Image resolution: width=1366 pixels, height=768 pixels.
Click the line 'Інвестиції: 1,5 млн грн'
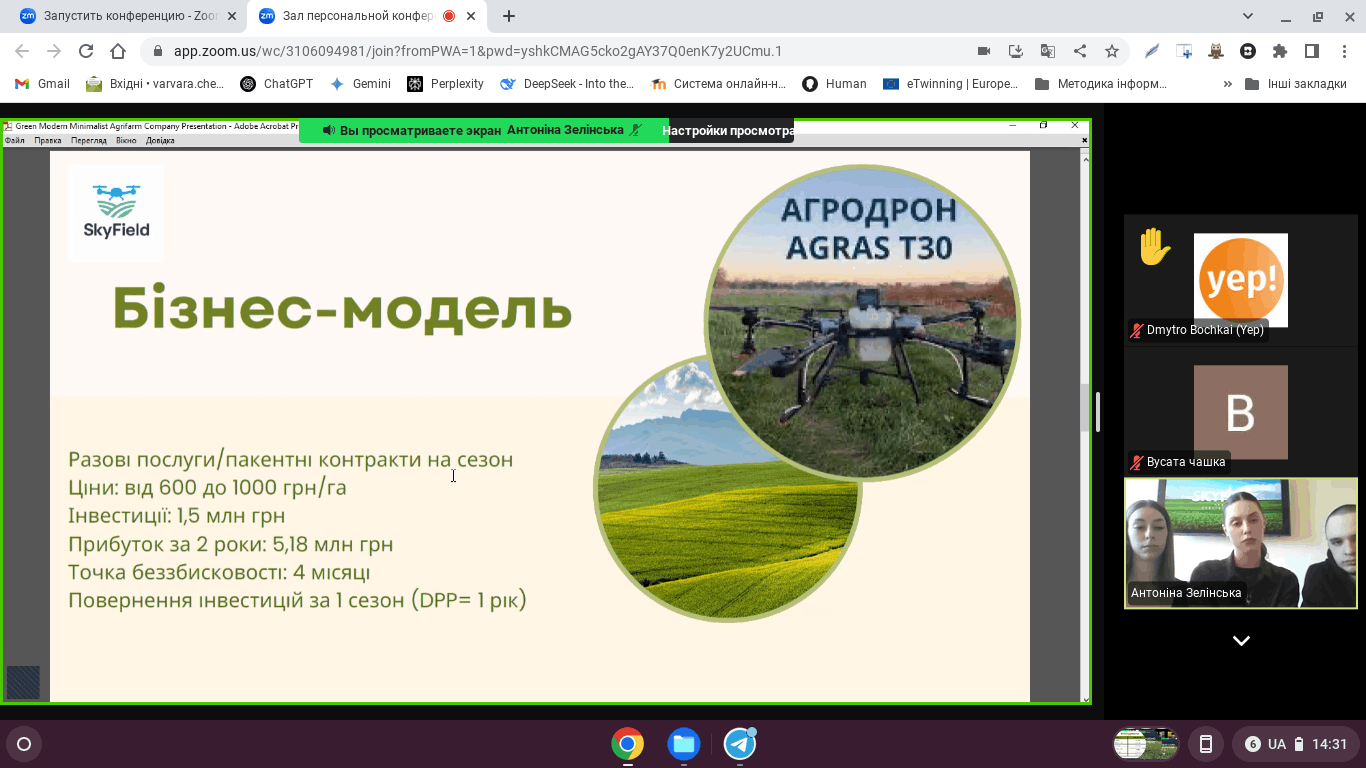point(177,516)
